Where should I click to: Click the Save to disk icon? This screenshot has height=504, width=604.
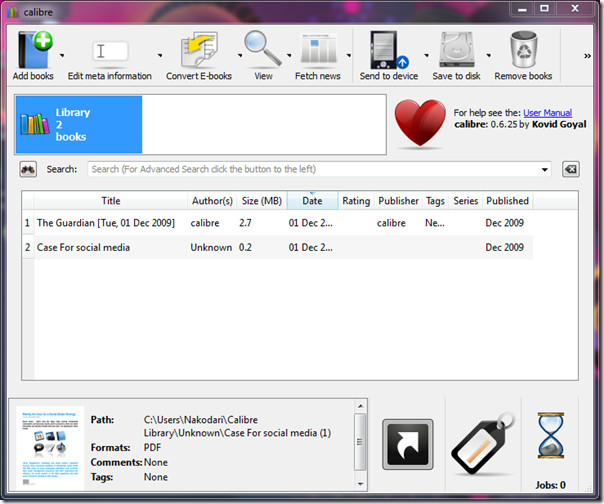(457, 50)
